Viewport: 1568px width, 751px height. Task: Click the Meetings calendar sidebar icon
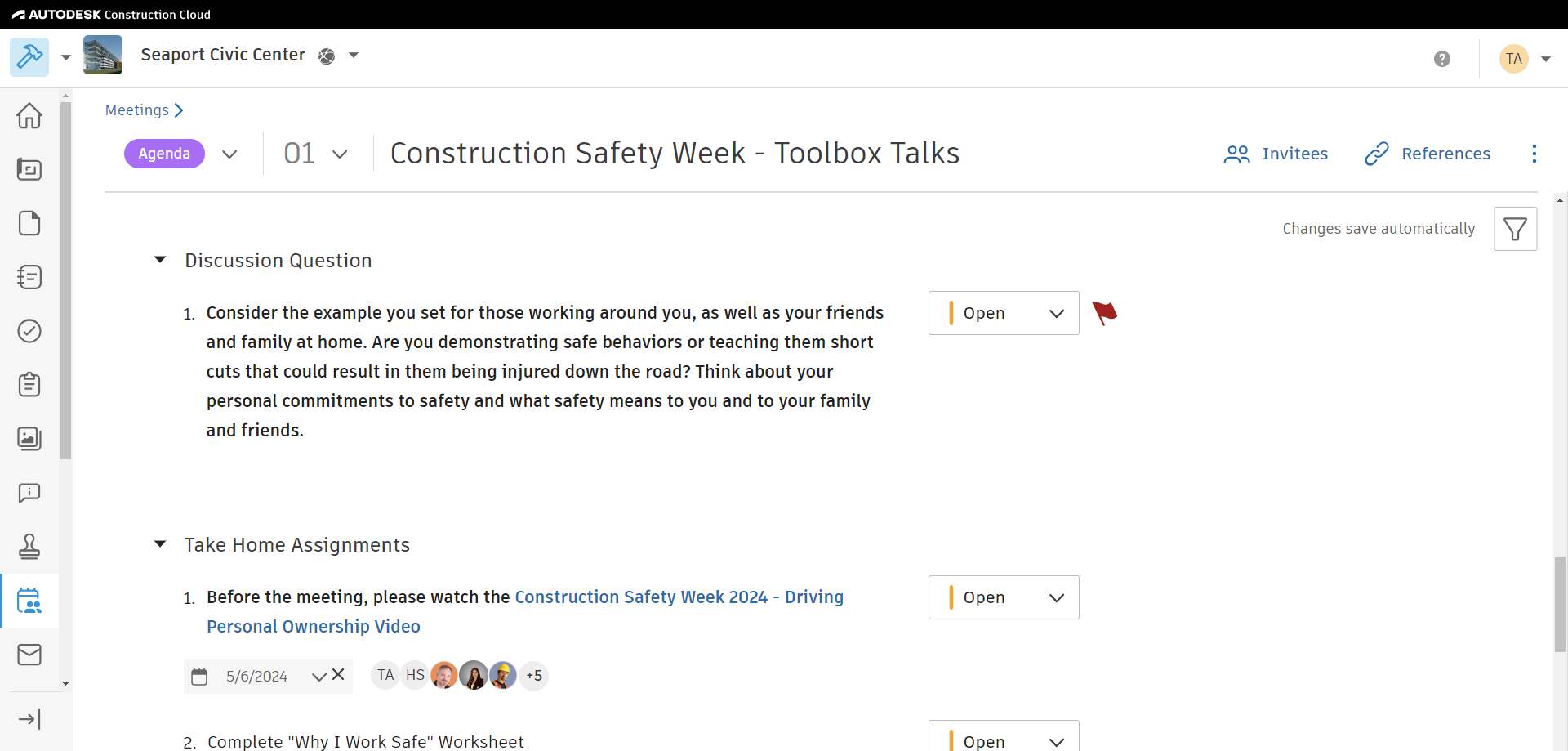coord(29,601)
